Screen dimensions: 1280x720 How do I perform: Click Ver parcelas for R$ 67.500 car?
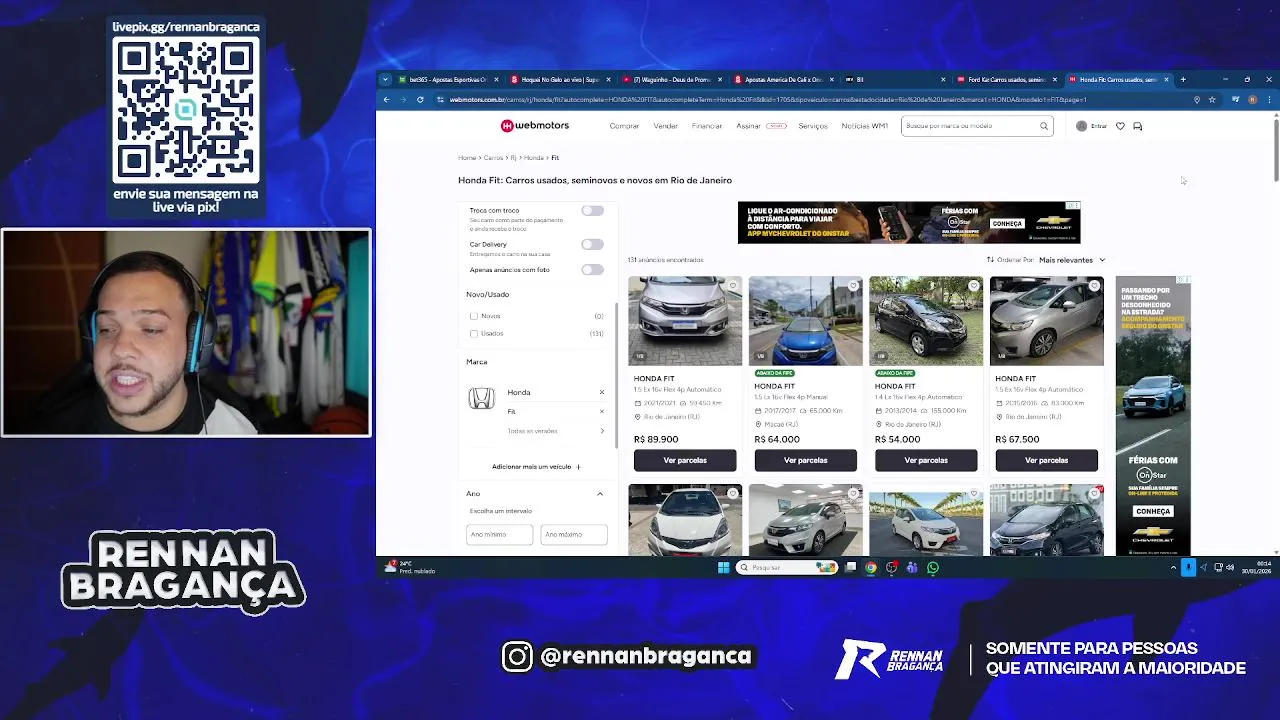1046,460
